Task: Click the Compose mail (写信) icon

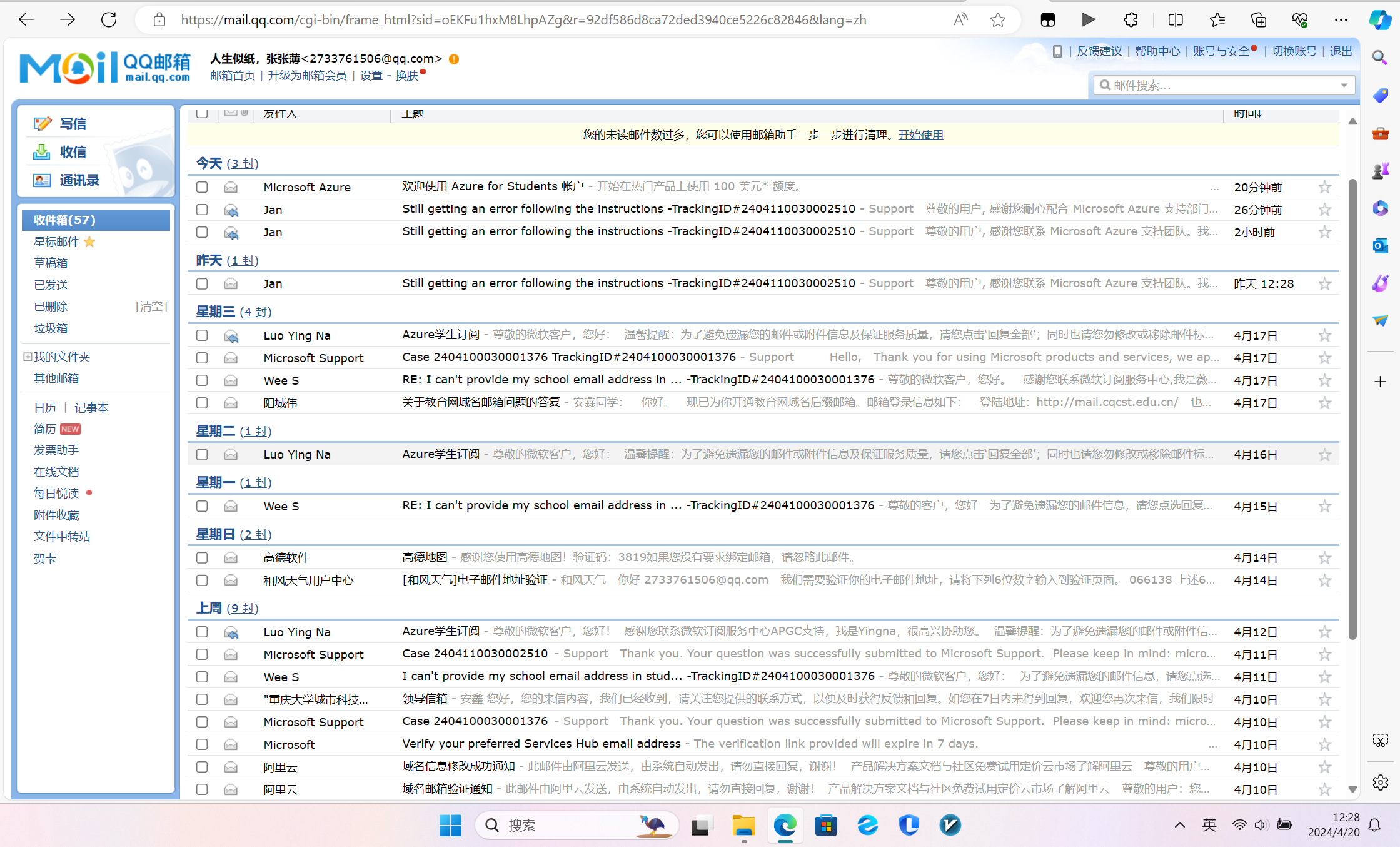Action: tap(42, 124)
